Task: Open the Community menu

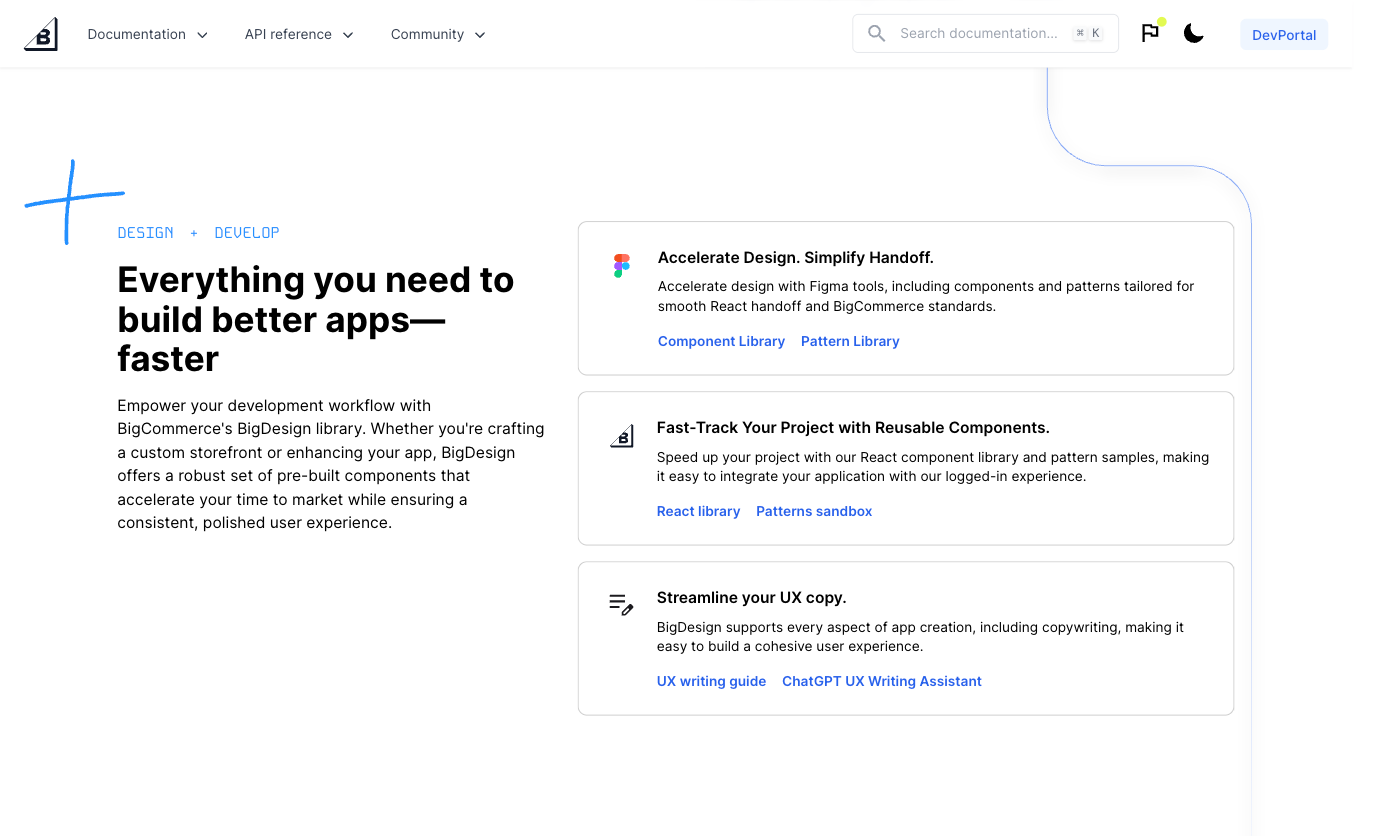Action: click(x=439, y=34)
